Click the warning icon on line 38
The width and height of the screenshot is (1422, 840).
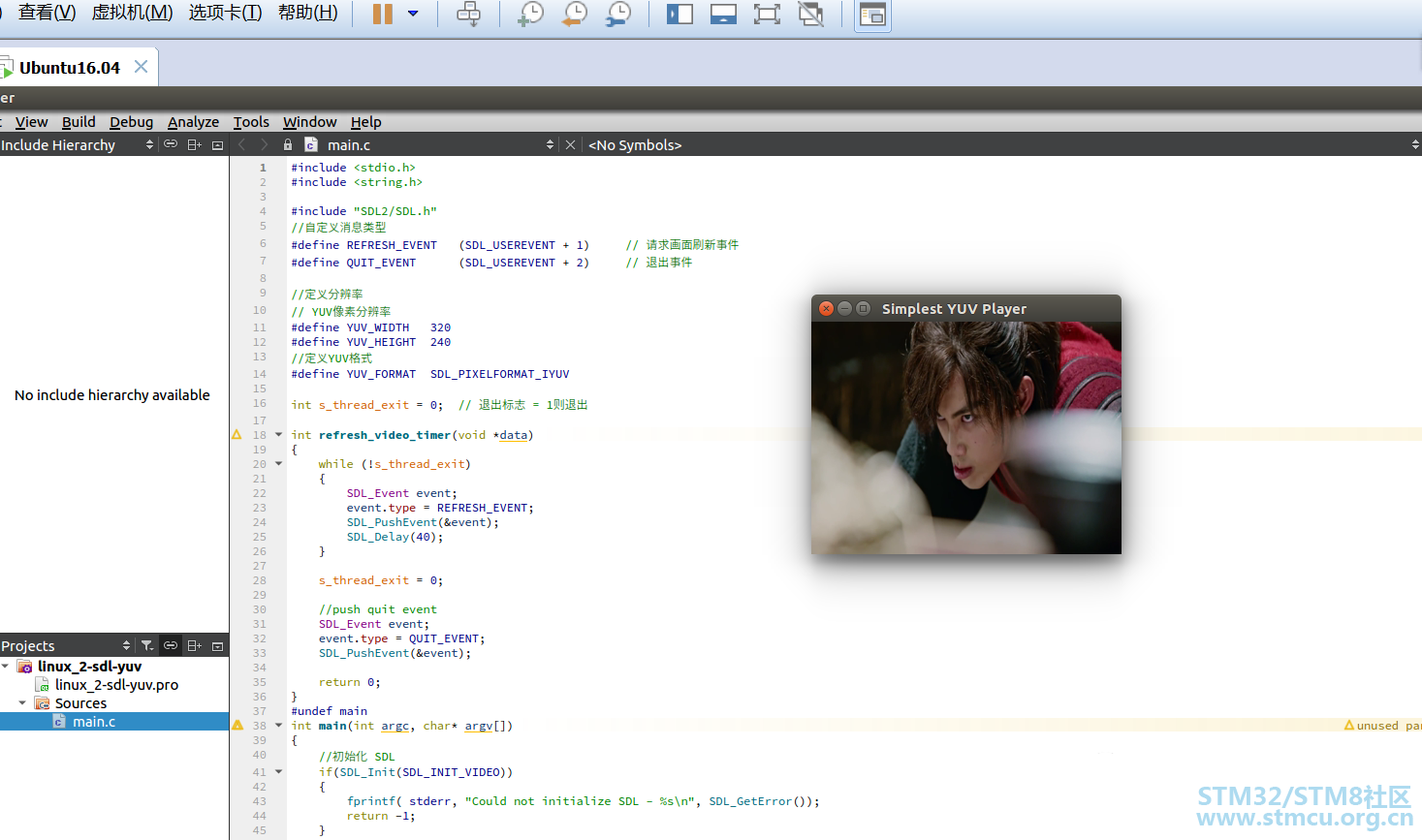(237, 725)
